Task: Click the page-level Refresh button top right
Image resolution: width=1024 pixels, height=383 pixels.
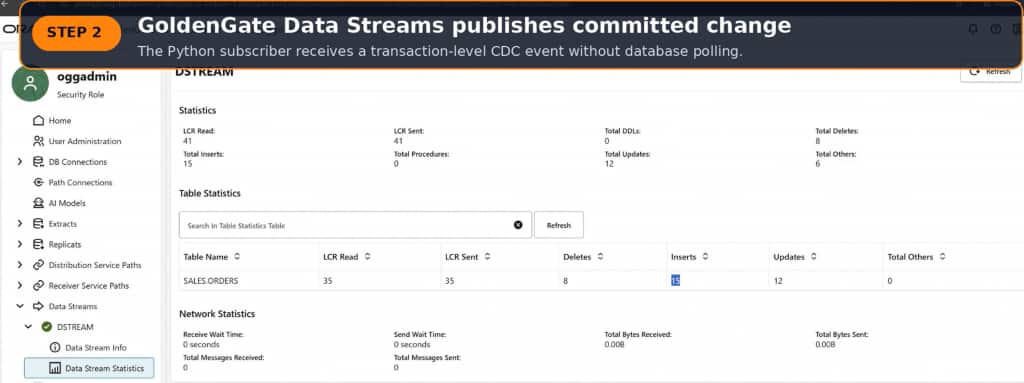Action: (991, 72)
